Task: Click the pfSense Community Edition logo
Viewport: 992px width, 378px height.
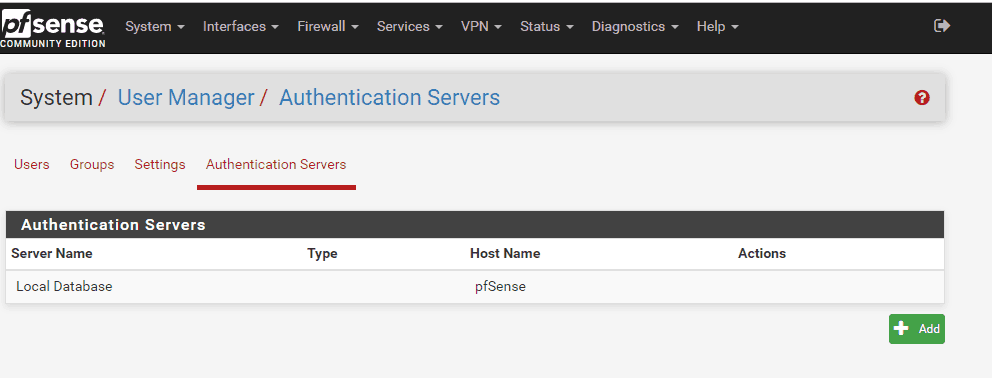Action: point(53,28)
